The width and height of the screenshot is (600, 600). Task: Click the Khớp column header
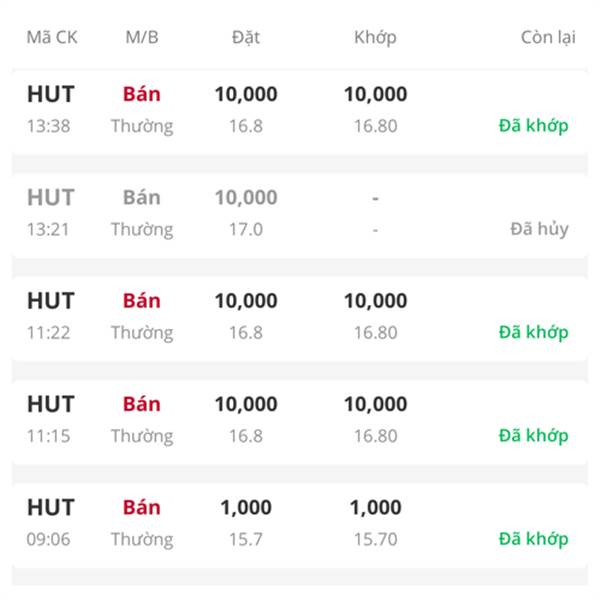point(375,38)
